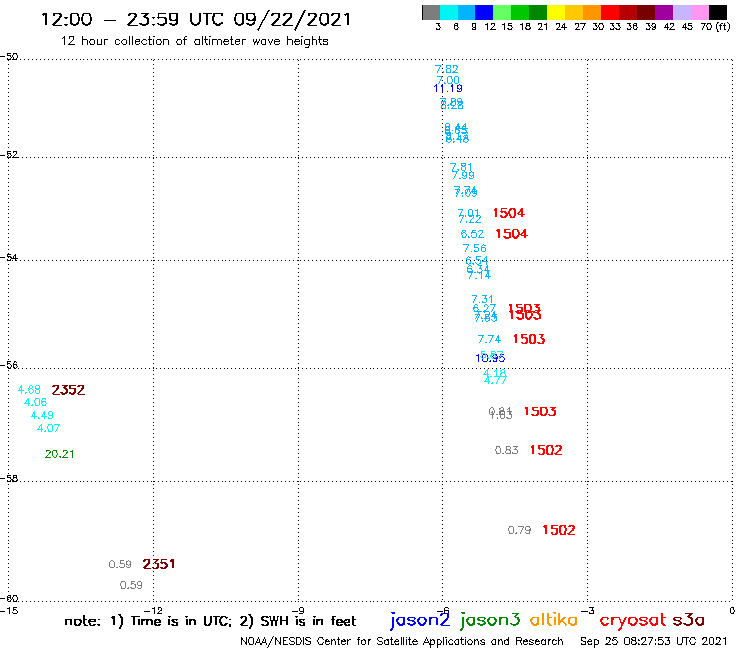Click the red 1502 time beside 0.83

546,450
